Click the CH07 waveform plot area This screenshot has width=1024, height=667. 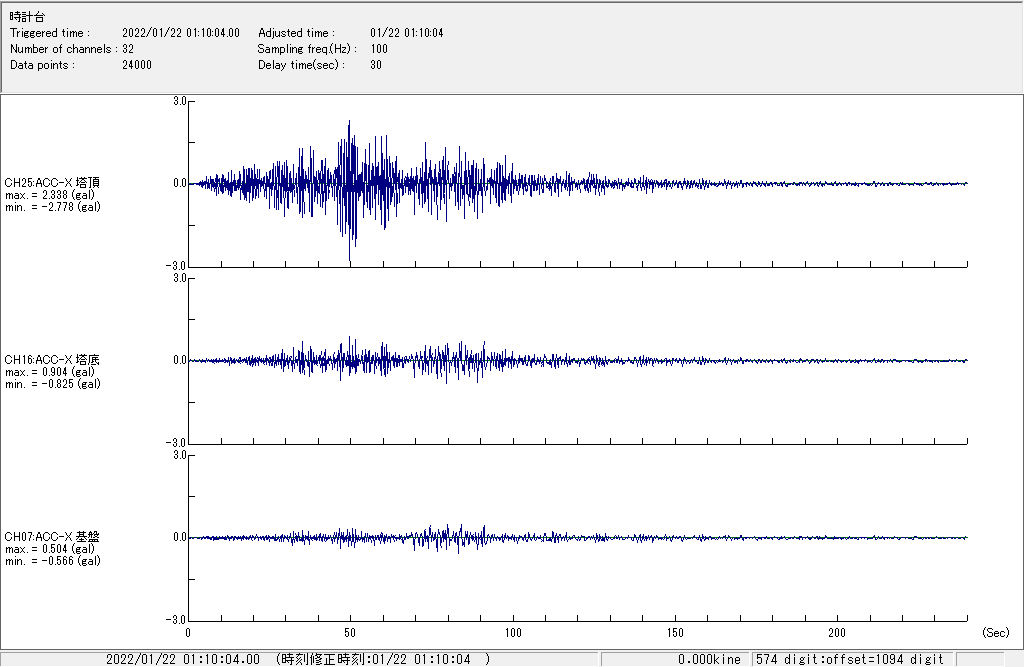(576, 537)
